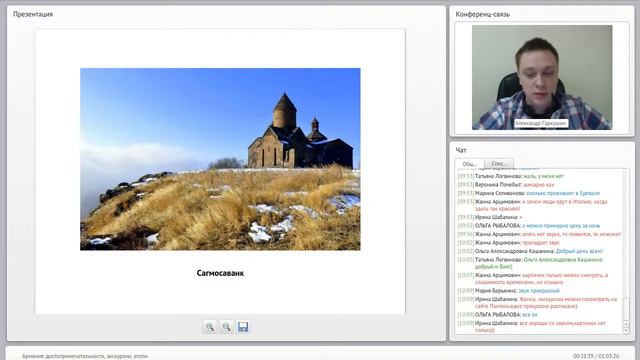The image size is (640, 360).
Task: Click the 'Конференц-связь' panel title
Action: (482, 14)
